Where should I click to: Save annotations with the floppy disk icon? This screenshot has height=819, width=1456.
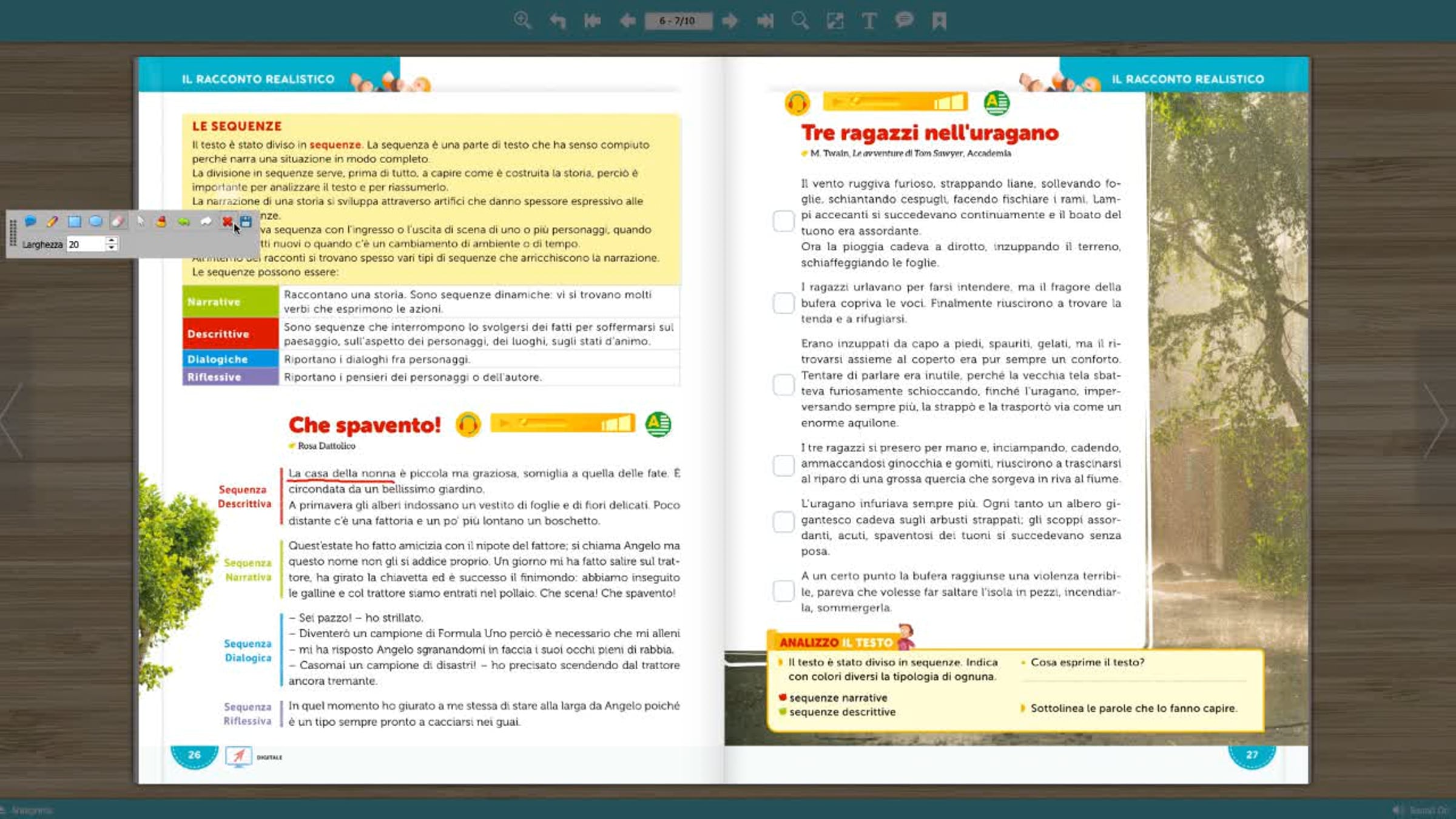(246, 221)
